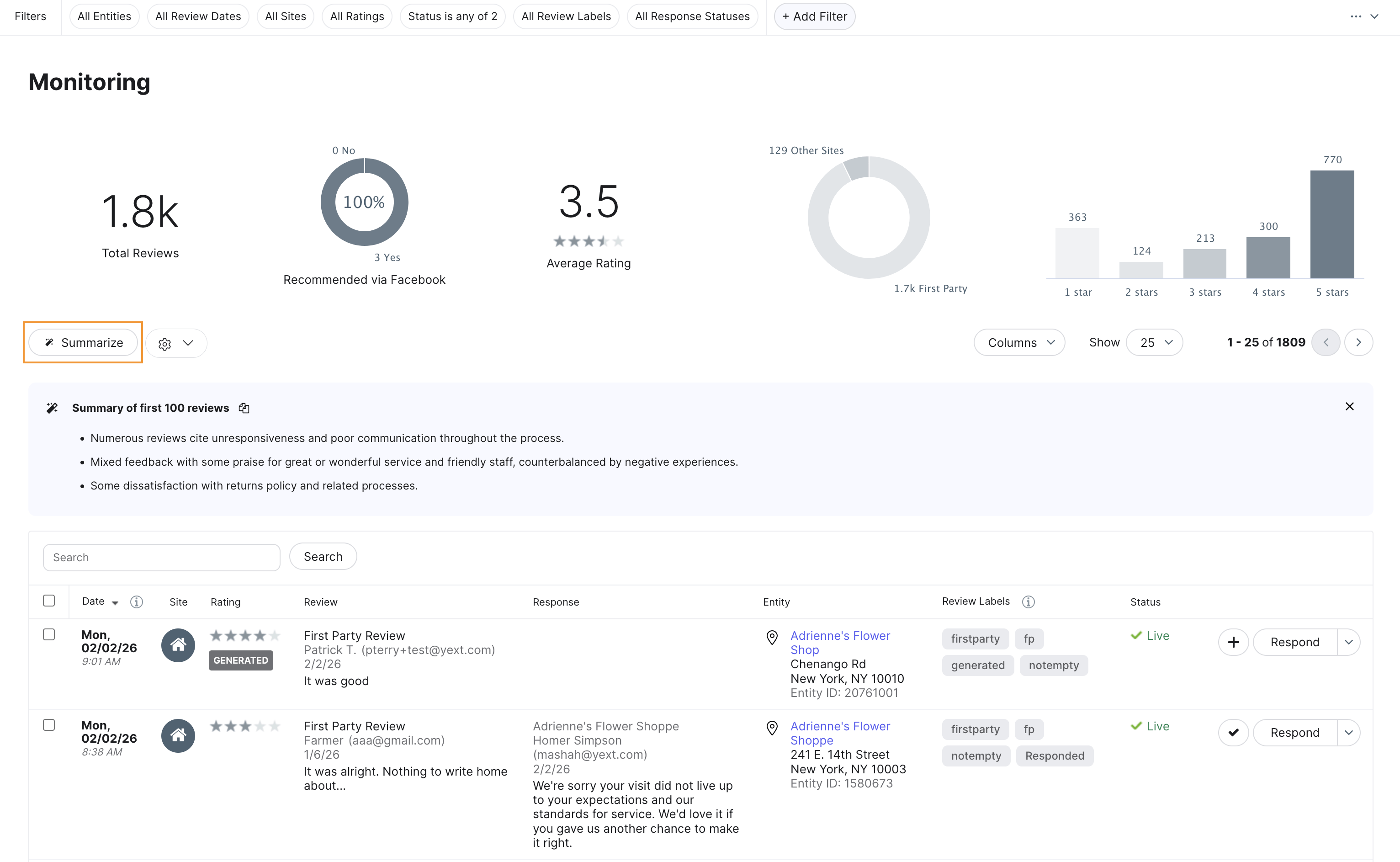Open the settings gear next to Summarize

coord(164,343)
